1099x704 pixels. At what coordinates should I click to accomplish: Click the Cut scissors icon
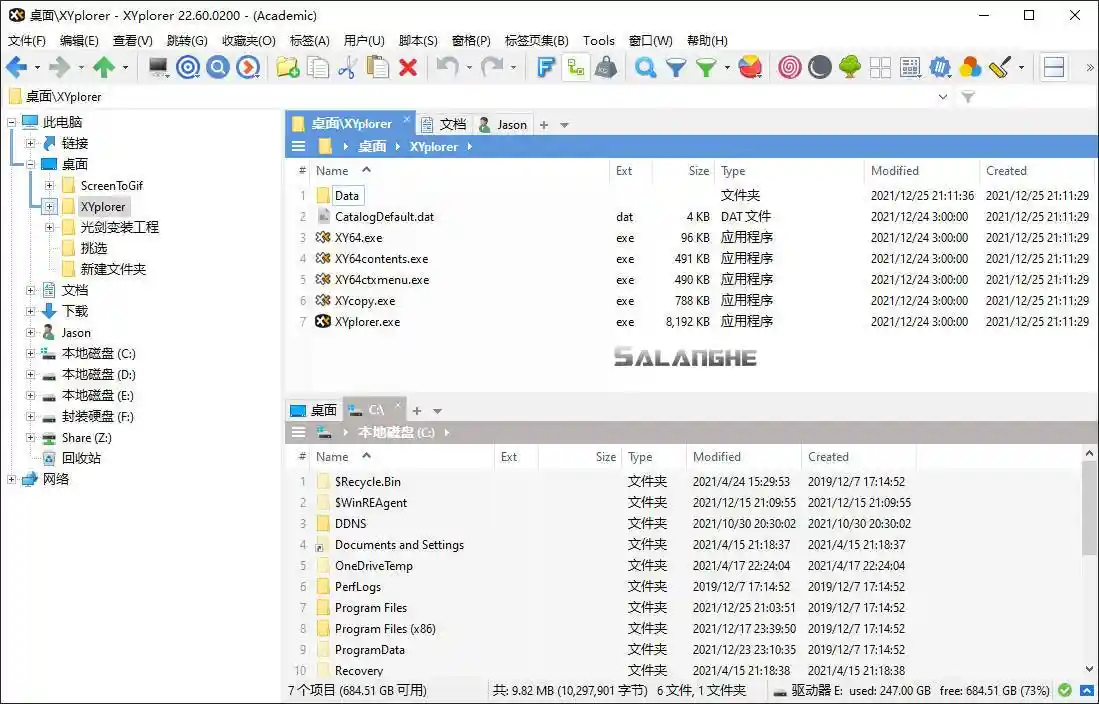click(349, 67)
